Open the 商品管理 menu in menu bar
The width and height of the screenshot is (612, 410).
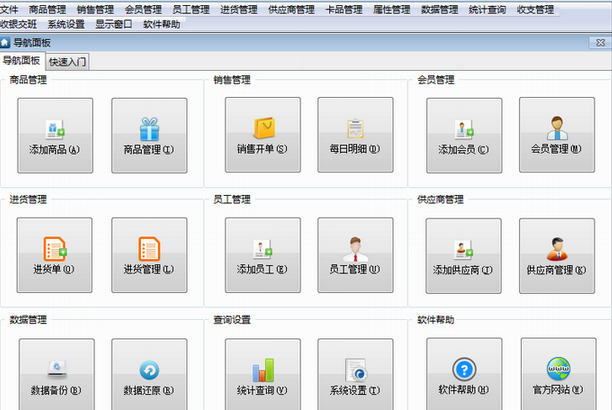tap(47, 9)
